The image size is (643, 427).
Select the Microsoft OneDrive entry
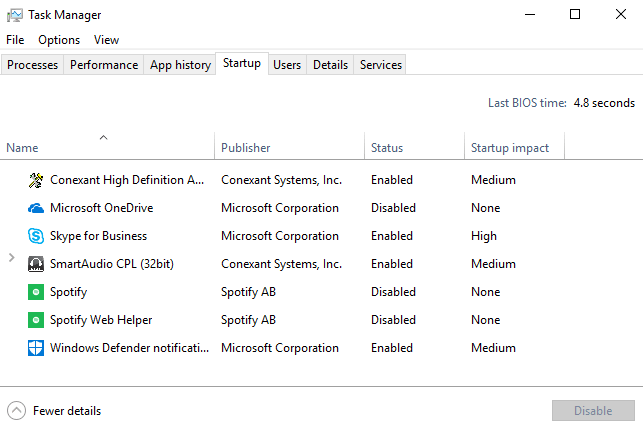pyautogui.click(x=322, y=208)
